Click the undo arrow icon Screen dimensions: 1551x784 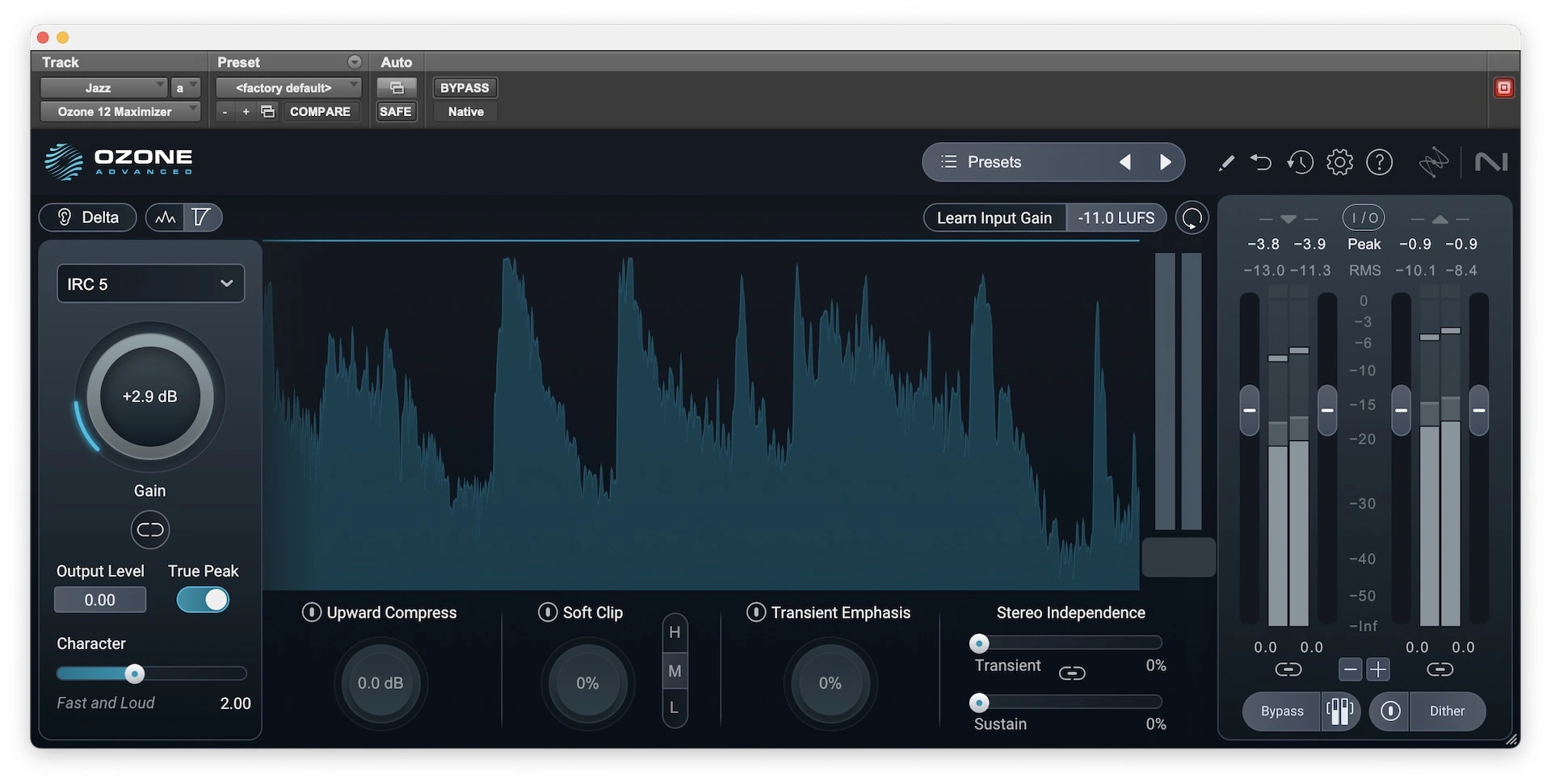tap(1261, 162)
